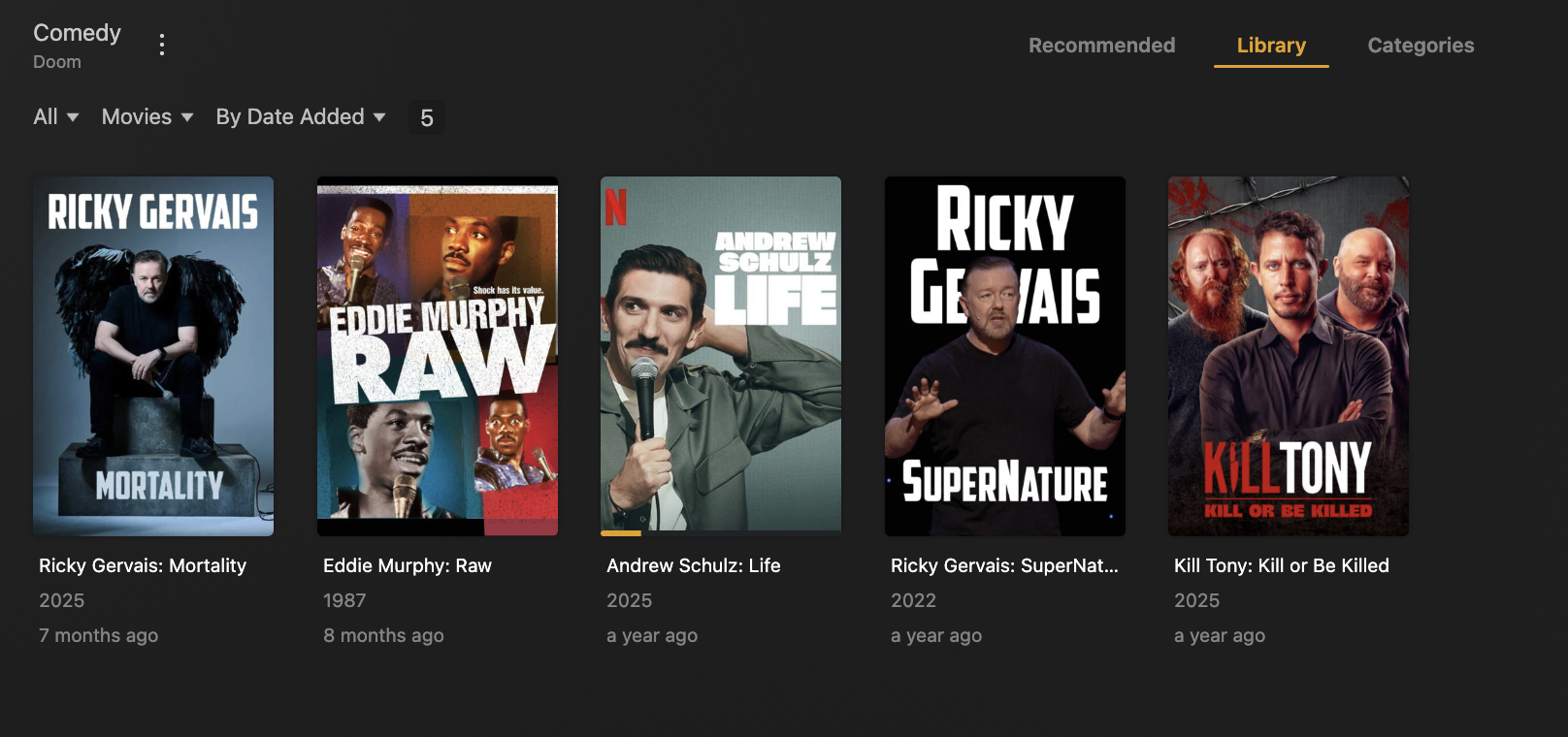Click the watch progress bar under Andrew Schulz

pyautogui.click(x=721, y=533)
